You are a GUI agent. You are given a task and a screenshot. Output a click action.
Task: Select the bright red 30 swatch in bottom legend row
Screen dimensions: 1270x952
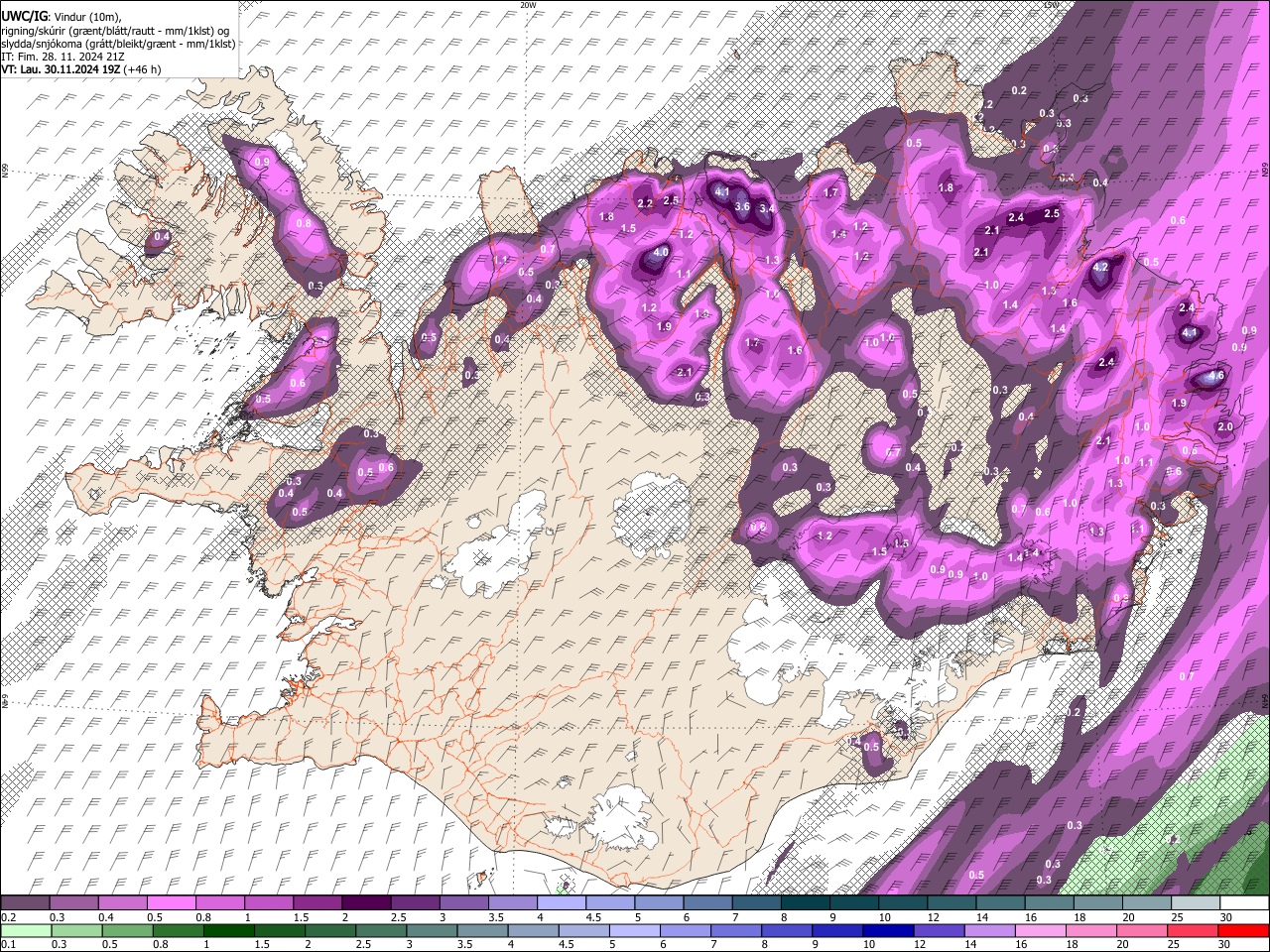[1244, 930]
